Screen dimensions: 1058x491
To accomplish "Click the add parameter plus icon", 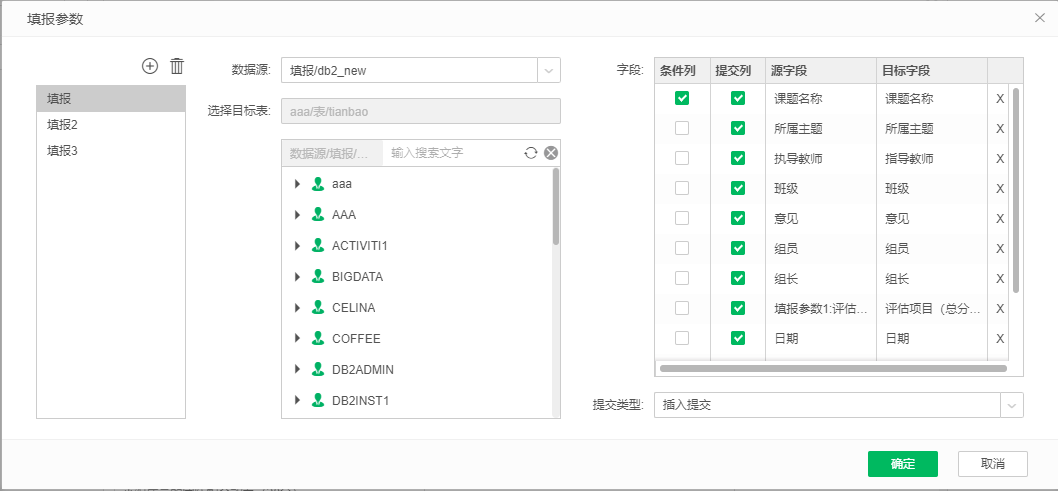I will click(150, 66).
